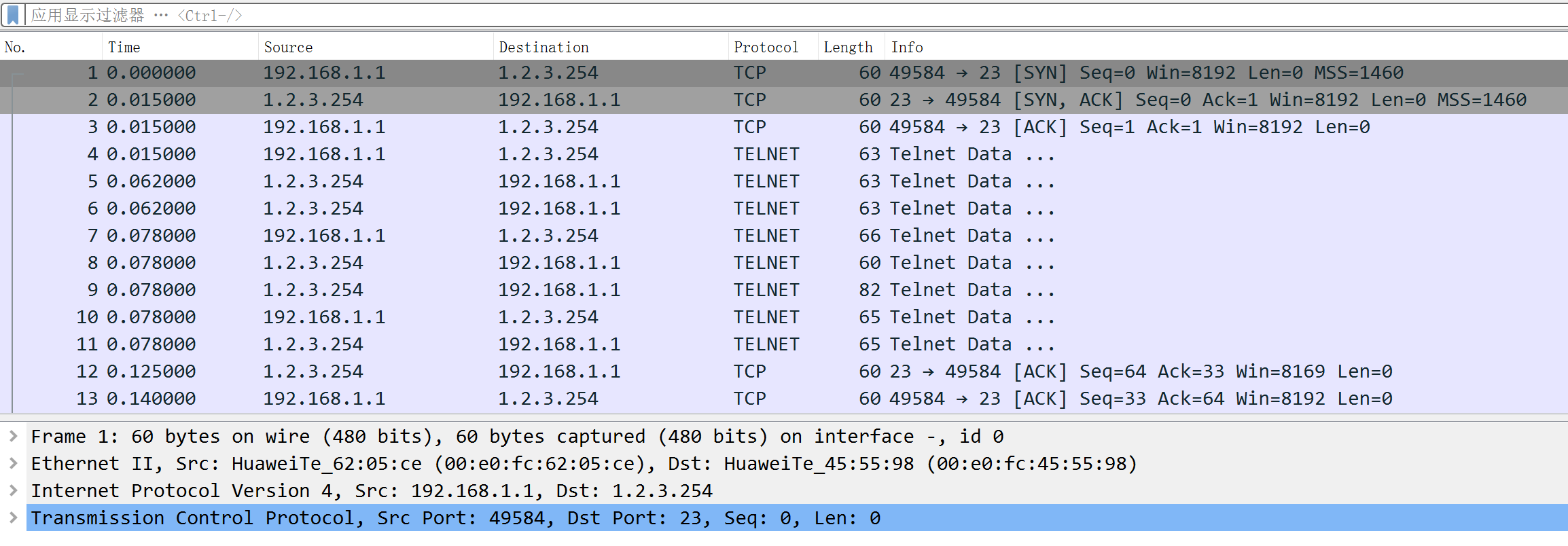Screen dimensions: 1568x546
Task: Sort by the Length column header
Action: tap(848, 47)
